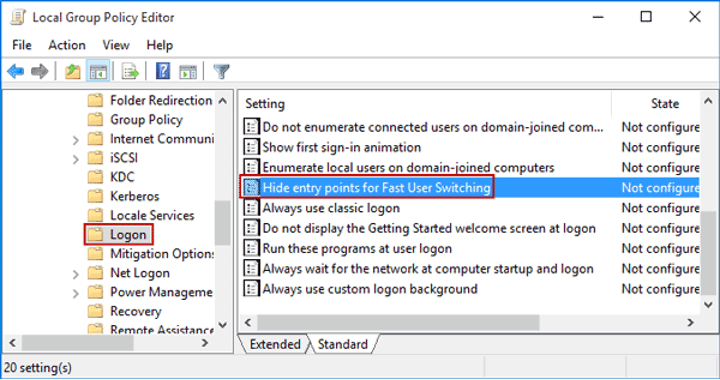Click settings list horizontal scrollbar right arrow

coord(690,322)
